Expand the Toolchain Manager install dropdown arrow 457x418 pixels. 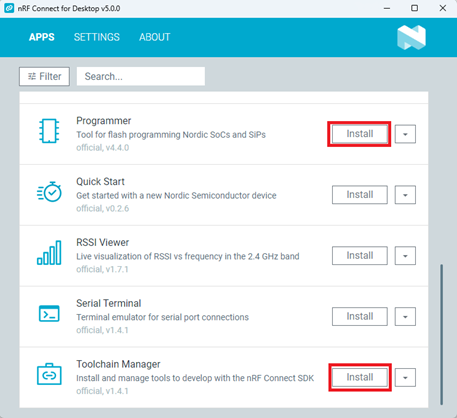405,377
